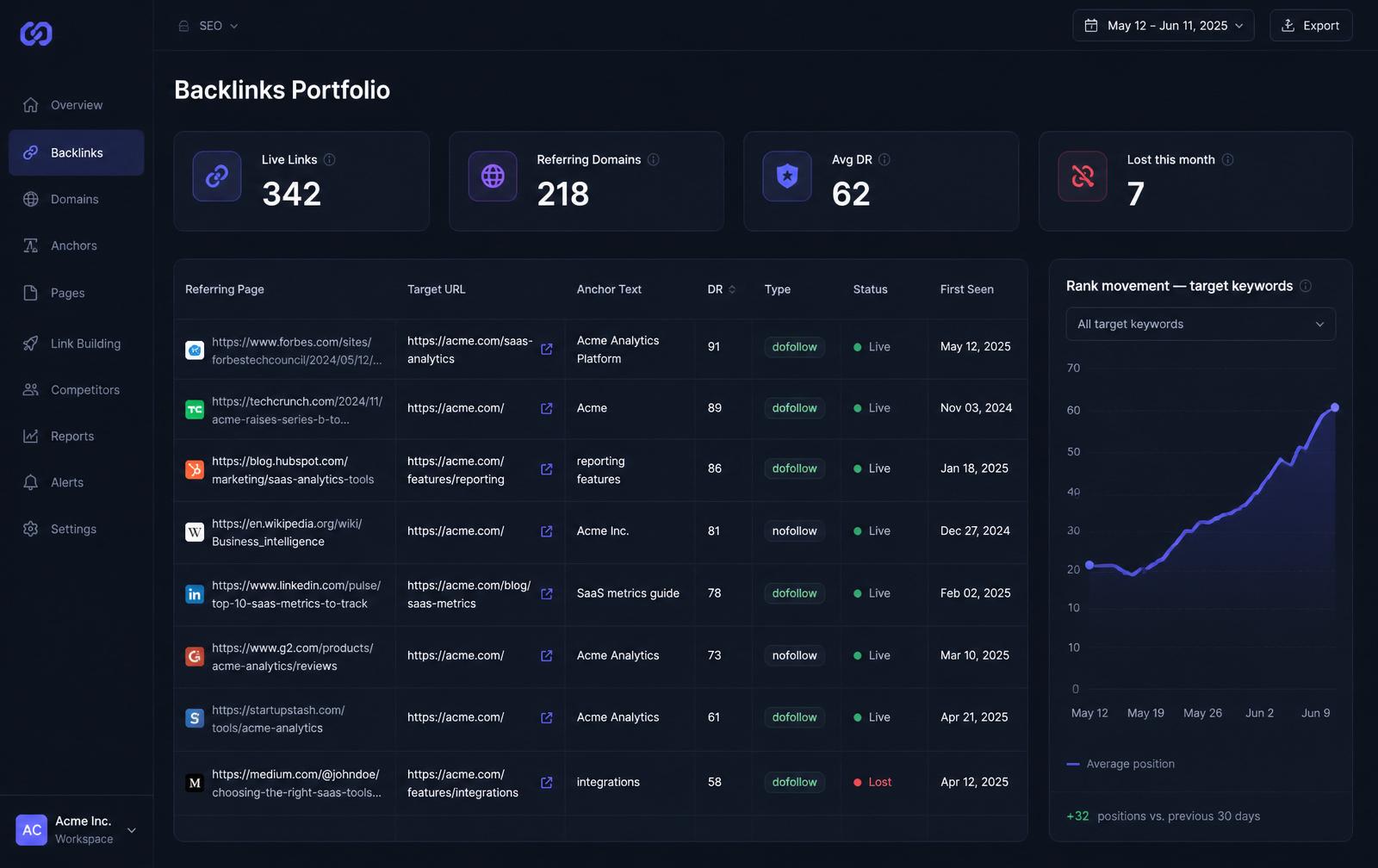Click the Avg DR info icon
The height and width of the screenshot is (868, 1378).
[x=884, y=159]
